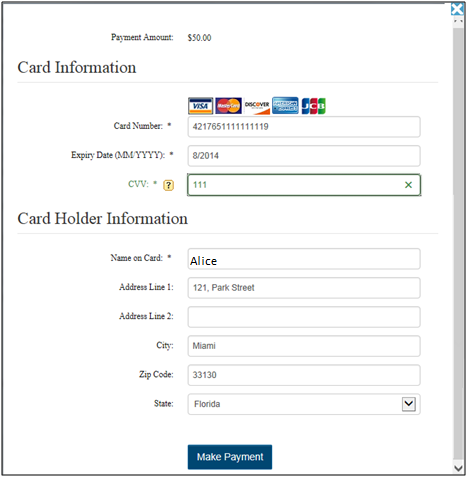Open the State dropdown showing Florida

[304, 404]
